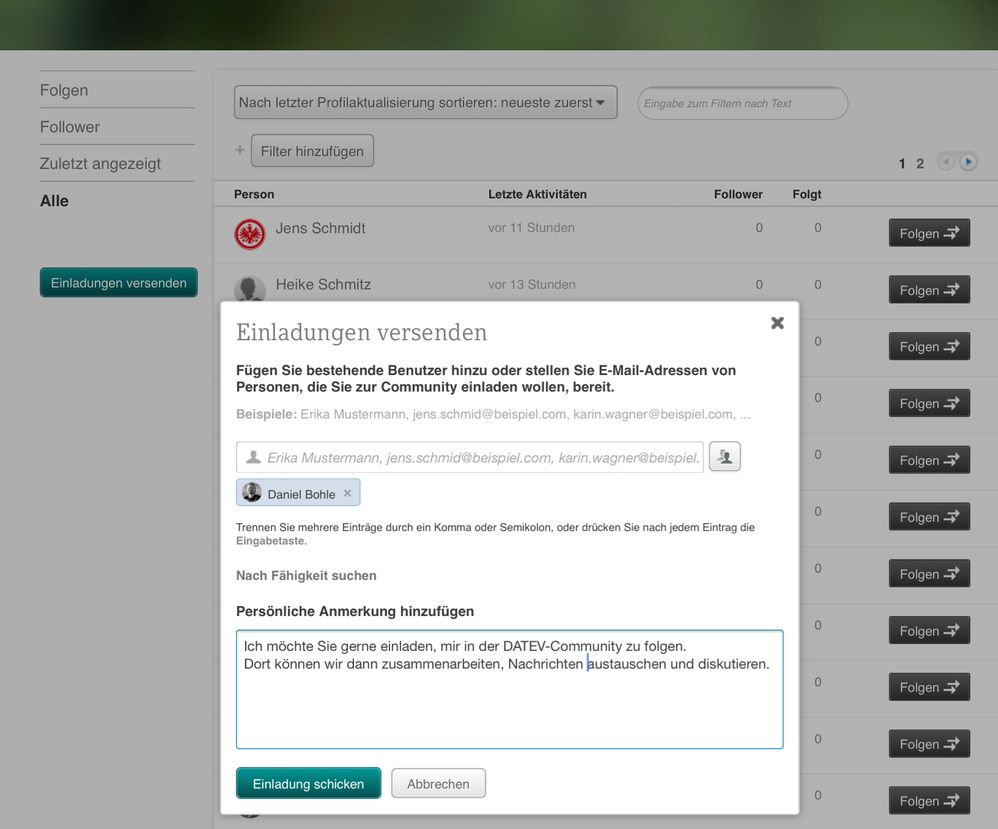Follow Heike Schmitz
998x829 pixels.
point(929,290)
